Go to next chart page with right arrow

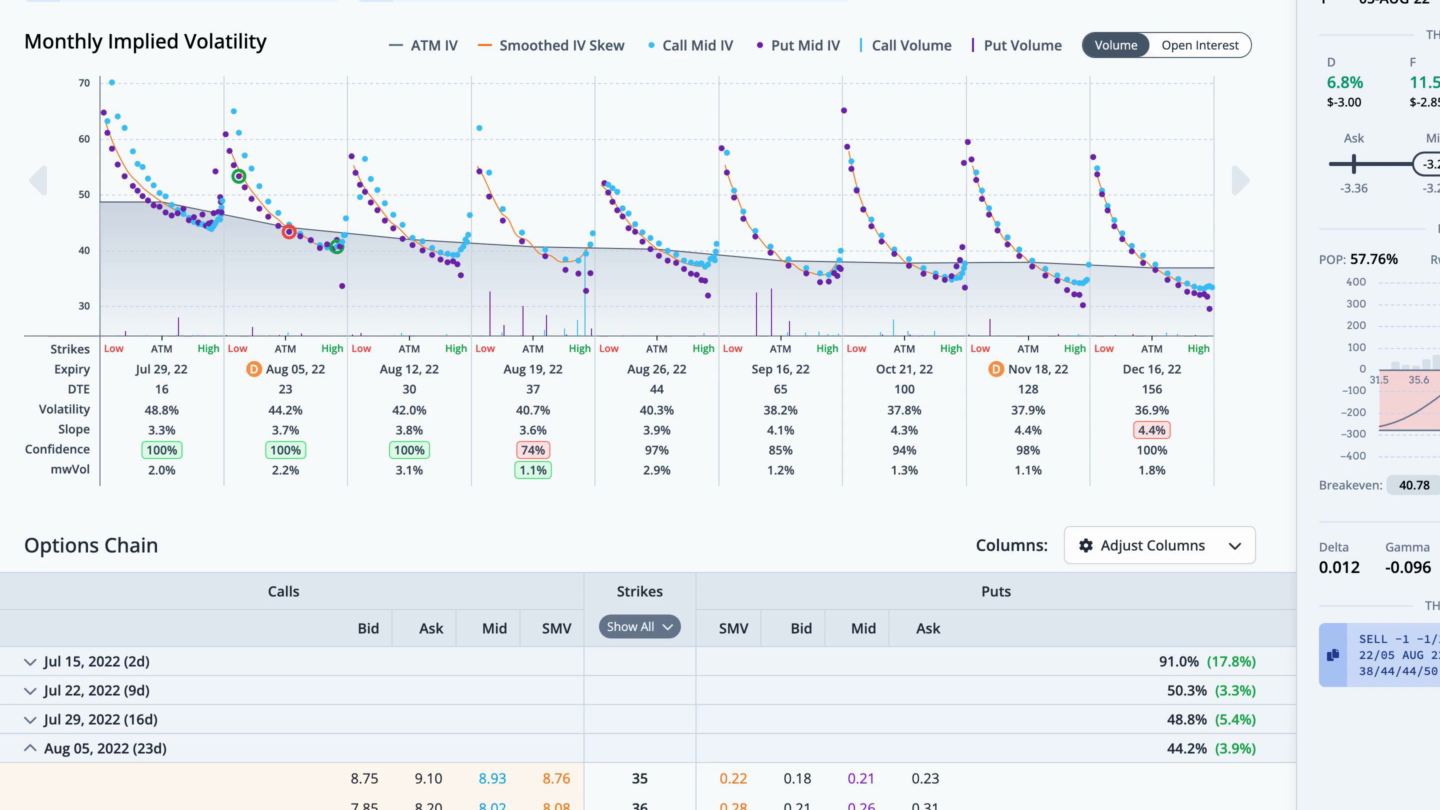pyautogui.click(x=1241, y=180)
